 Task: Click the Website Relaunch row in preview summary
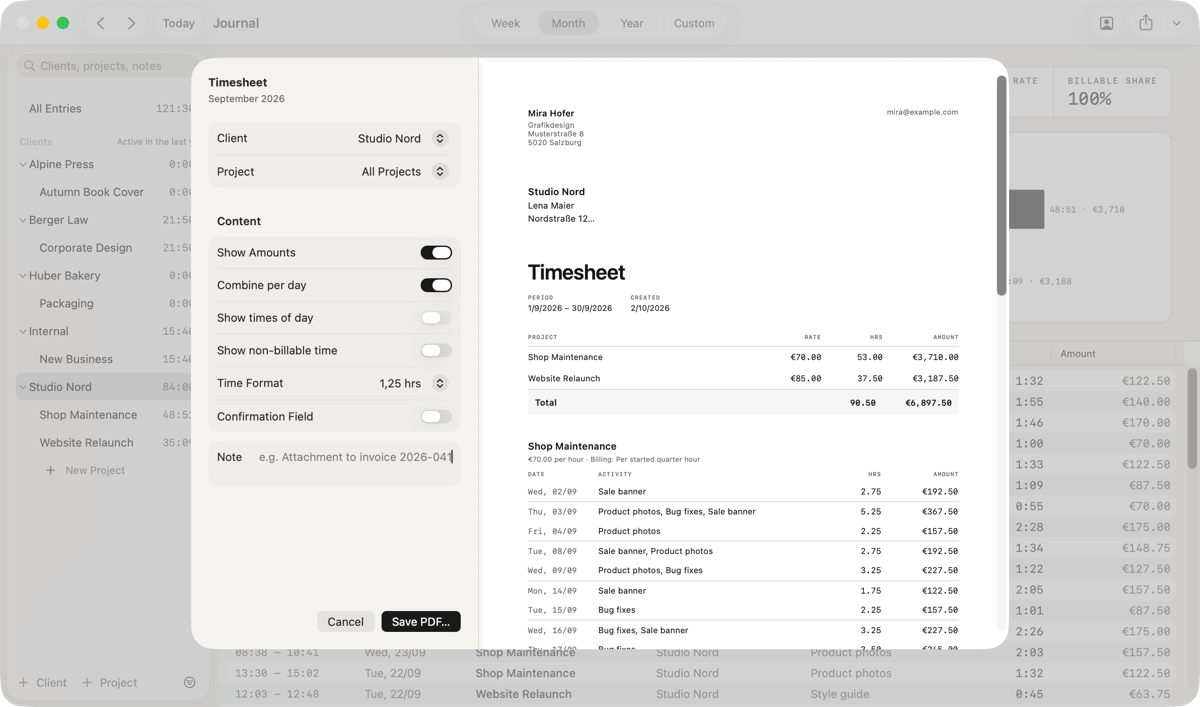[x=743, y=379]
